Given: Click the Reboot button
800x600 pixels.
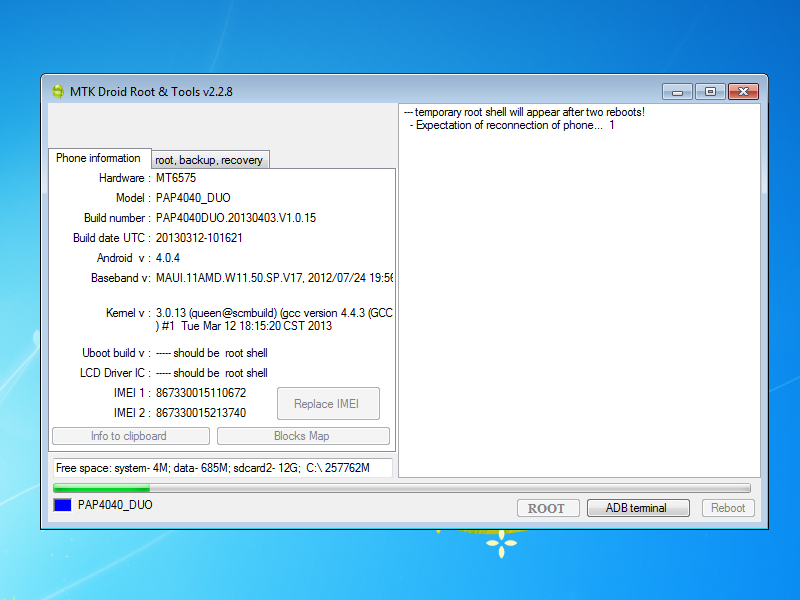Looking at the screenshot, I should click(727, 508).
